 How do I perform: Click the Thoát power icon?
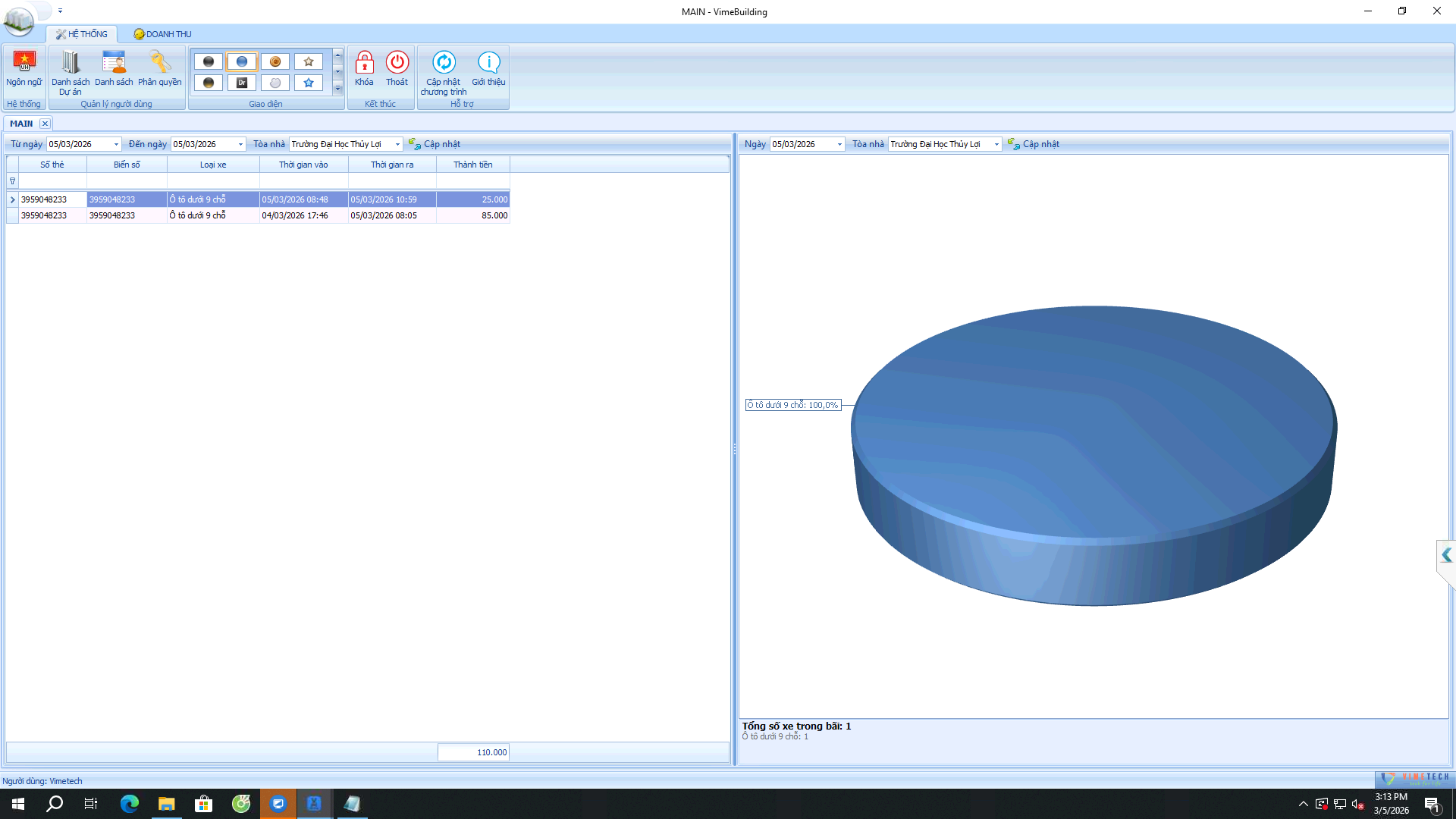click(397, 62)
